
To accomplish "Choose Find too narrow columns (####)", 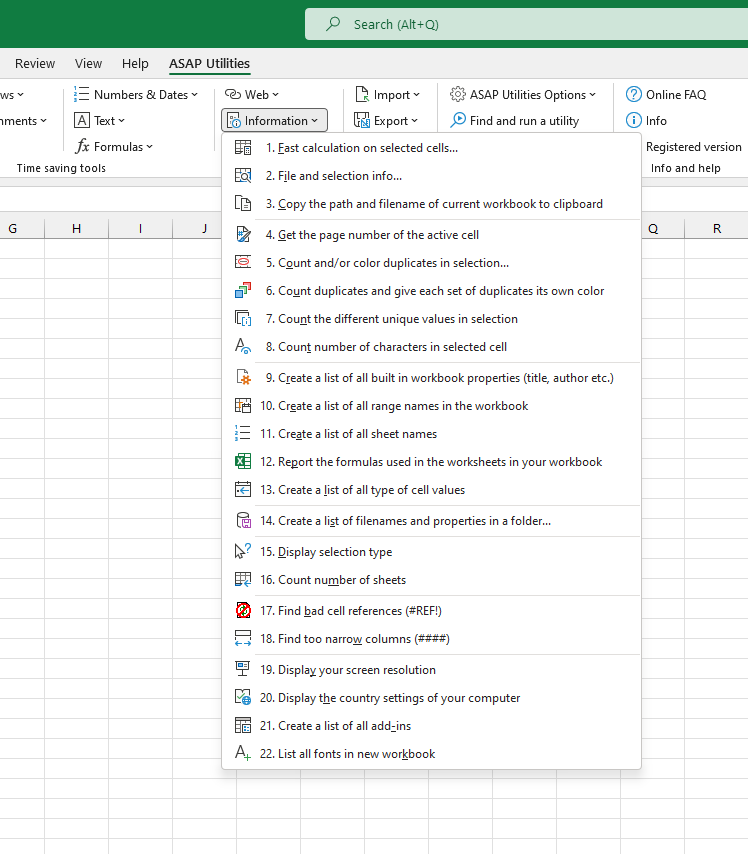I will click(x=431, y=638).
